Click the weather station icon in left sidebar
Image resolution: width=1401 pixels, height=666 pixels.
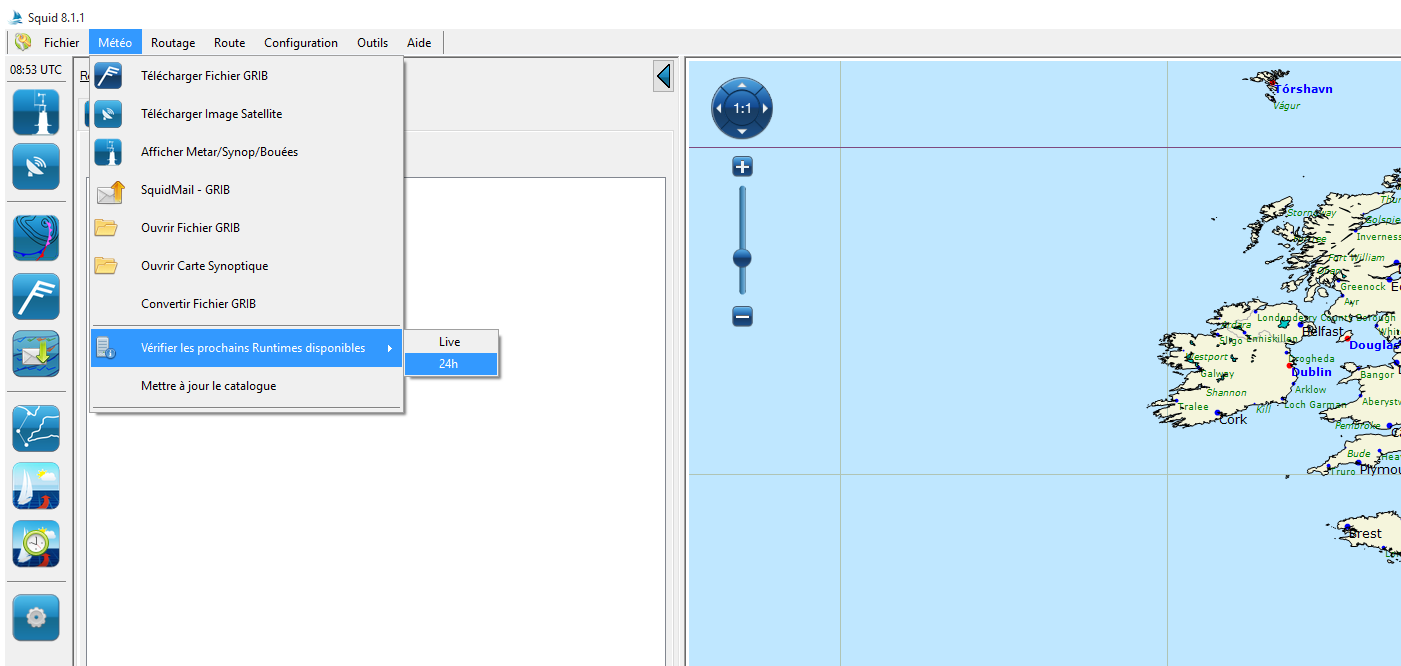[x=36, y=112]
